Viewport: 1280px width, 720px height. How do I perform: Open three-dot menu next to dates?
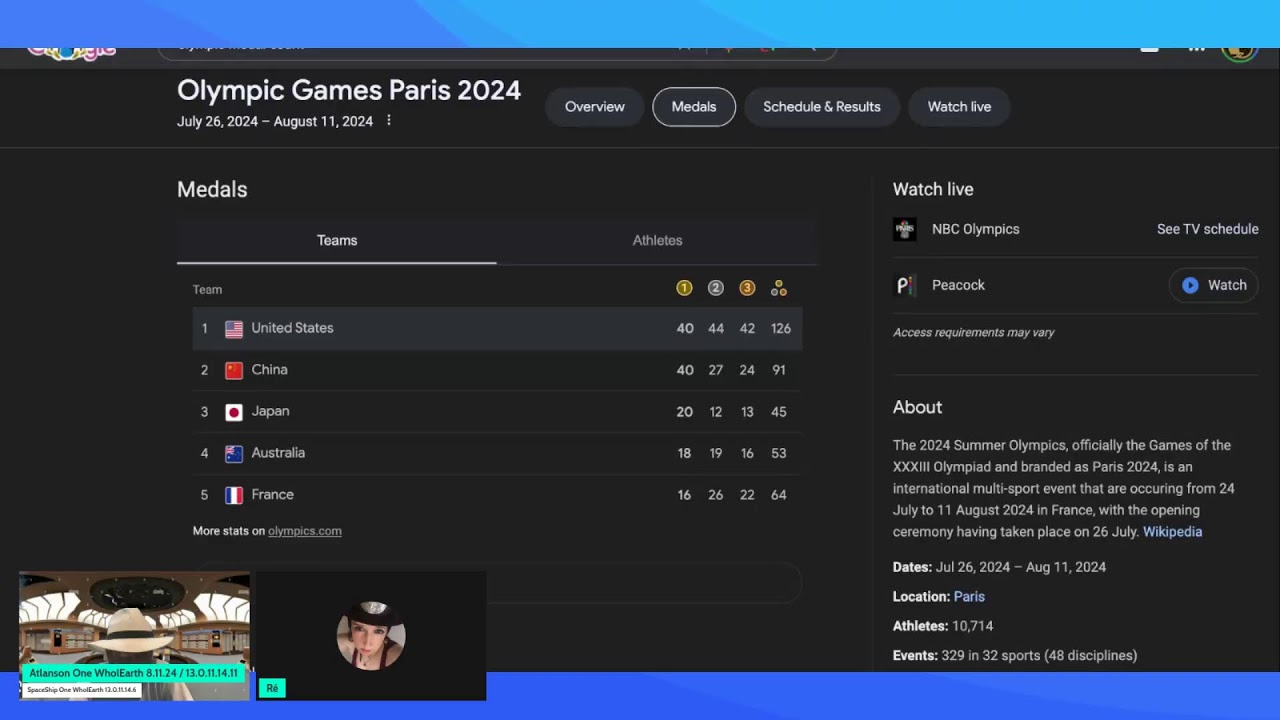click(x=389, y=121)
